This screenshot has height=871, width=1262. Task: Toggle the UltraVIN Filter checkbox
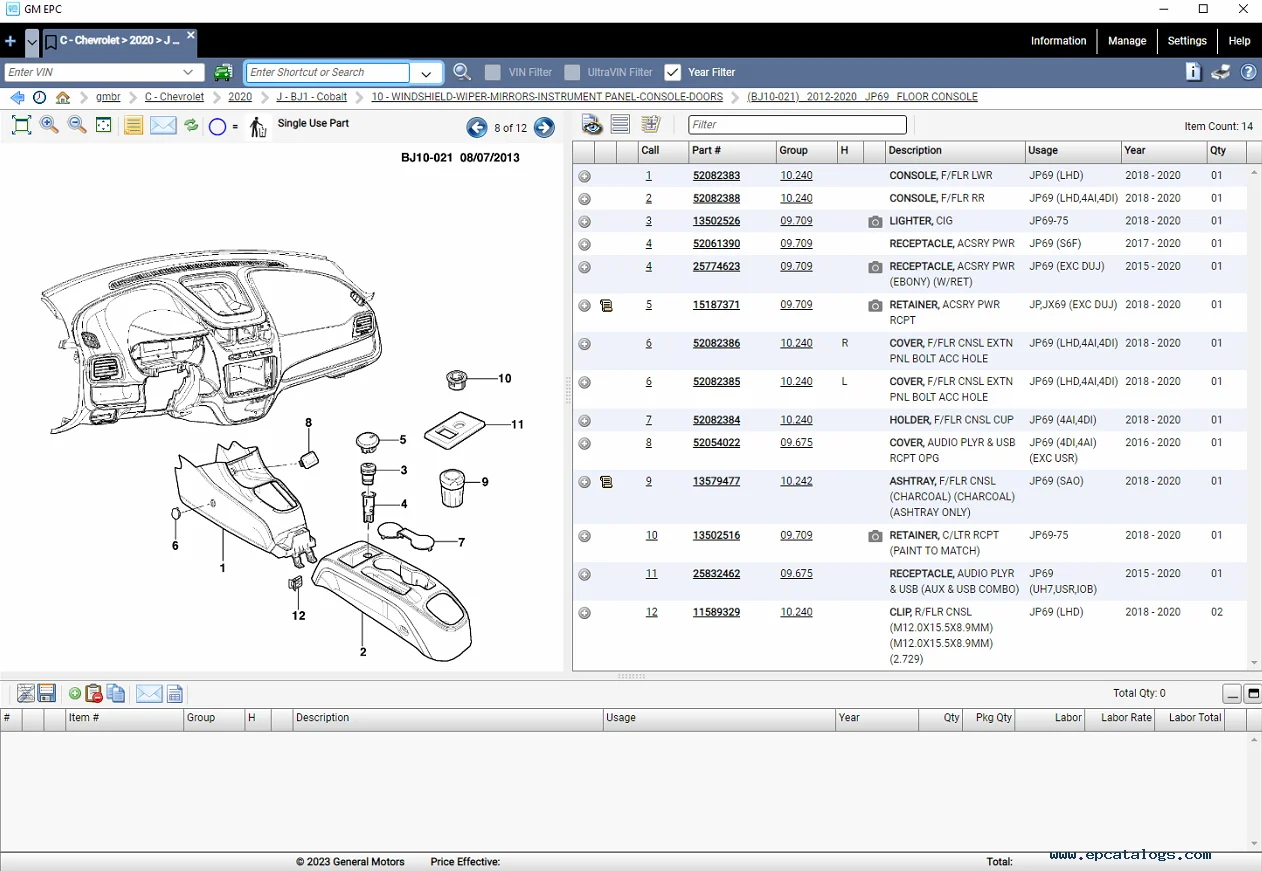(x=572, y=72)
